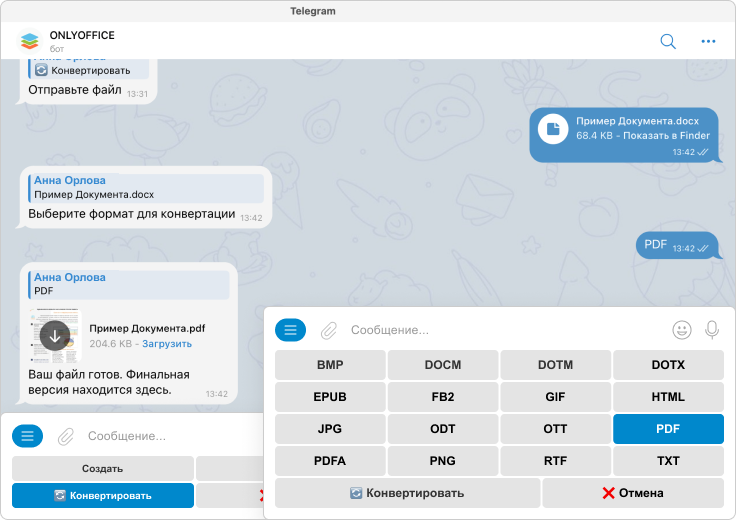736x520 pixels.
Task: Choose OTT format
Action: click(555, 428)
